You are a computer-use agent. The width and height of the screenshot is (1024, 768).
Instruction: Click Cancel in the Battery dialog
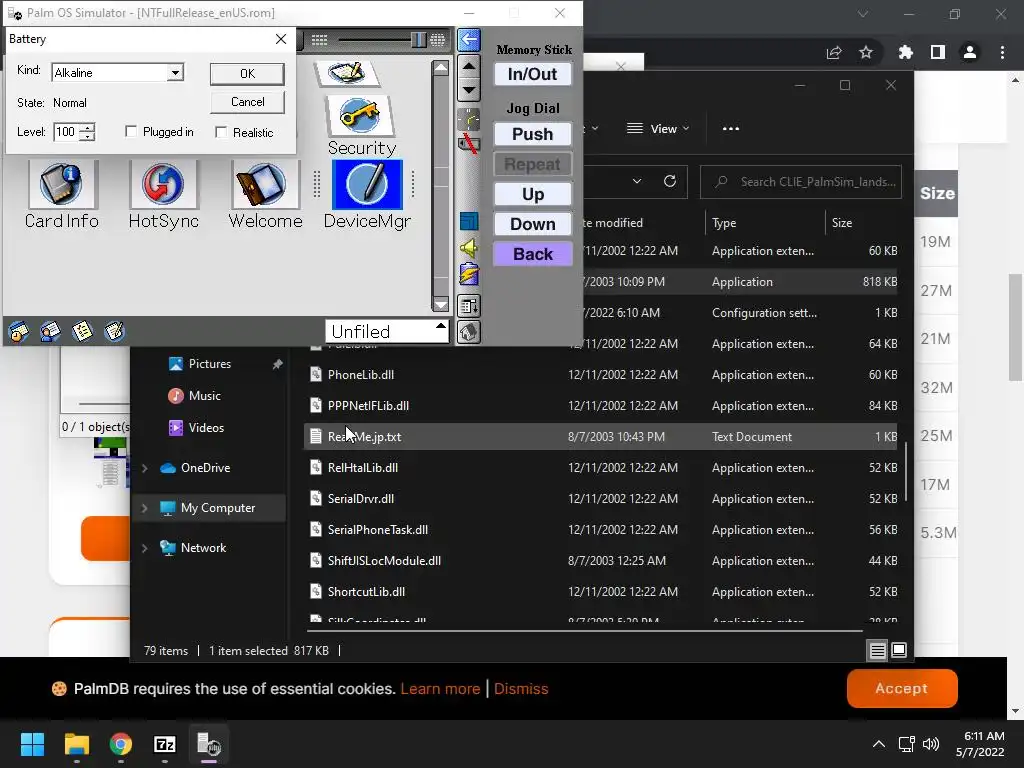pyautogui.click(x=247, y=102)
